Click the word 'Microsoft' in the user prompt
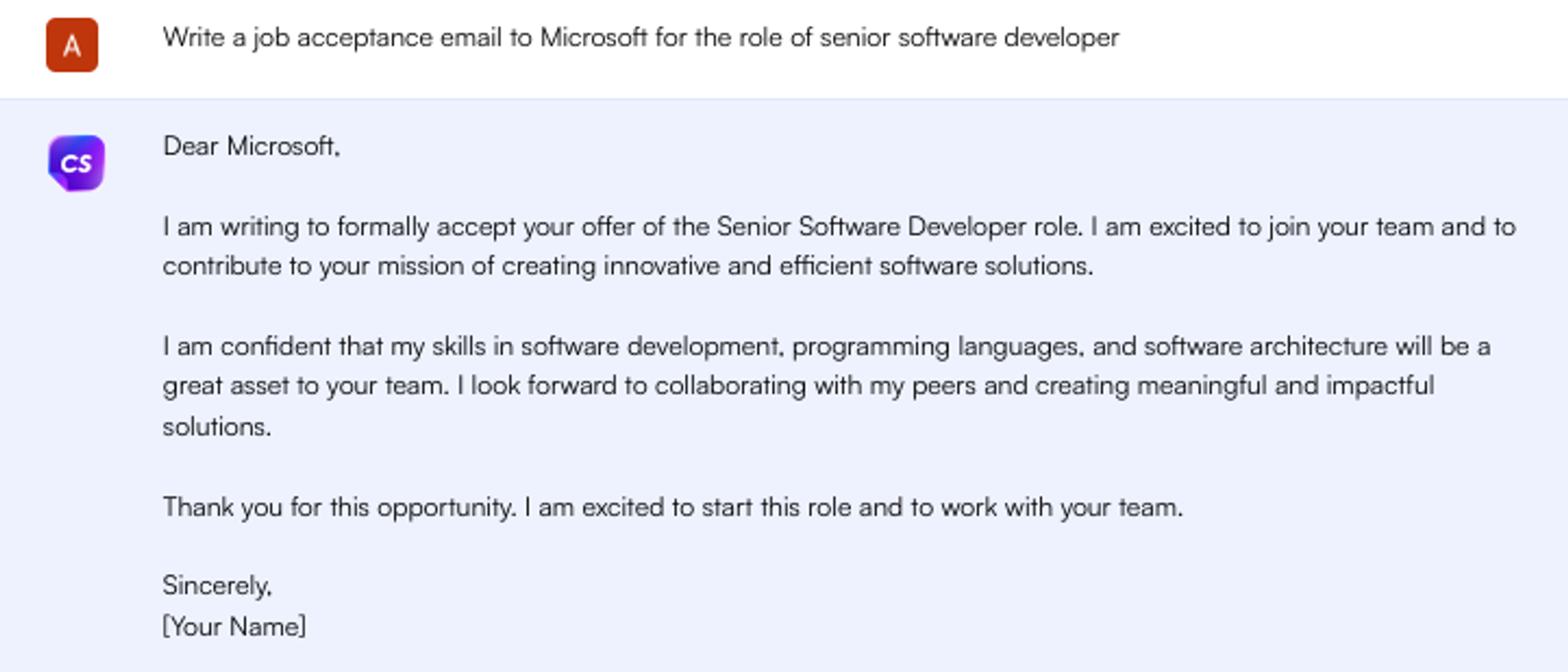The height and width of the screenshot is (672, 1568). tap(593, 38)
